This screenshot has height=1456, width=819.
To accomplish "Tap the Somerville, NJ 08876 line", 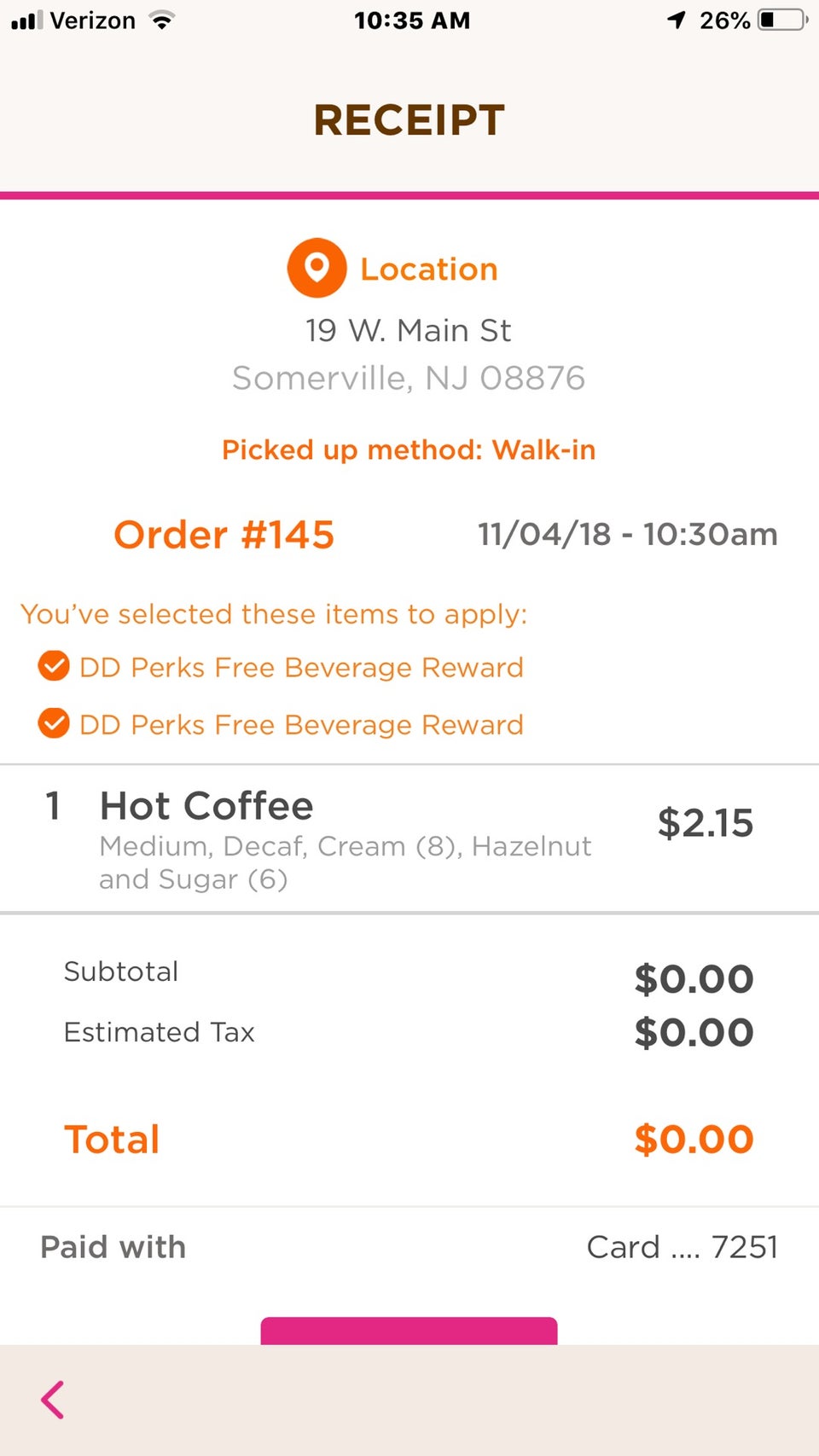I will coord(409,378).
